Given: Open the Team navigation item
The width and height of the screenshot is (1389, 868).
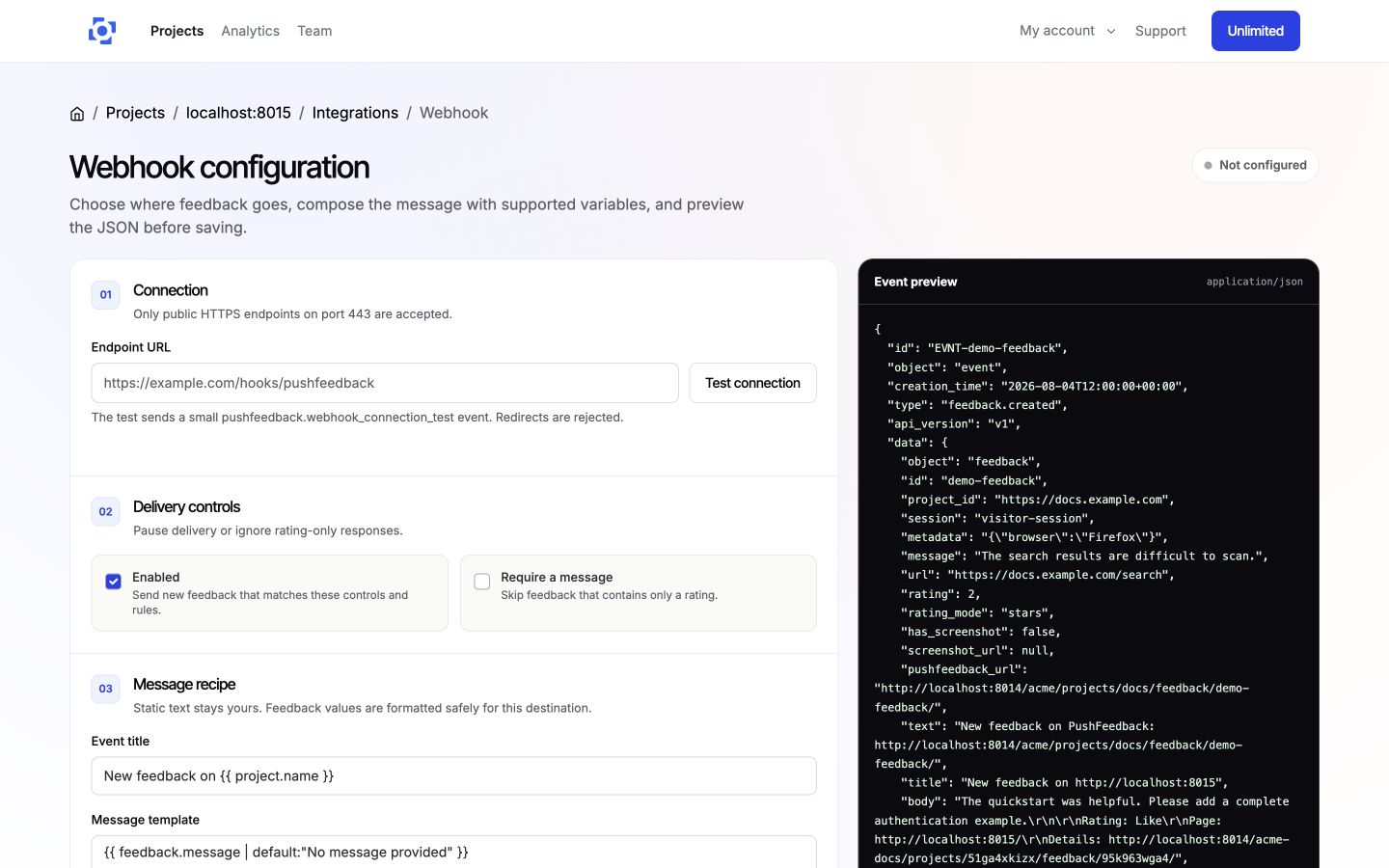Looking at the screenshot, I should [314, 31].
